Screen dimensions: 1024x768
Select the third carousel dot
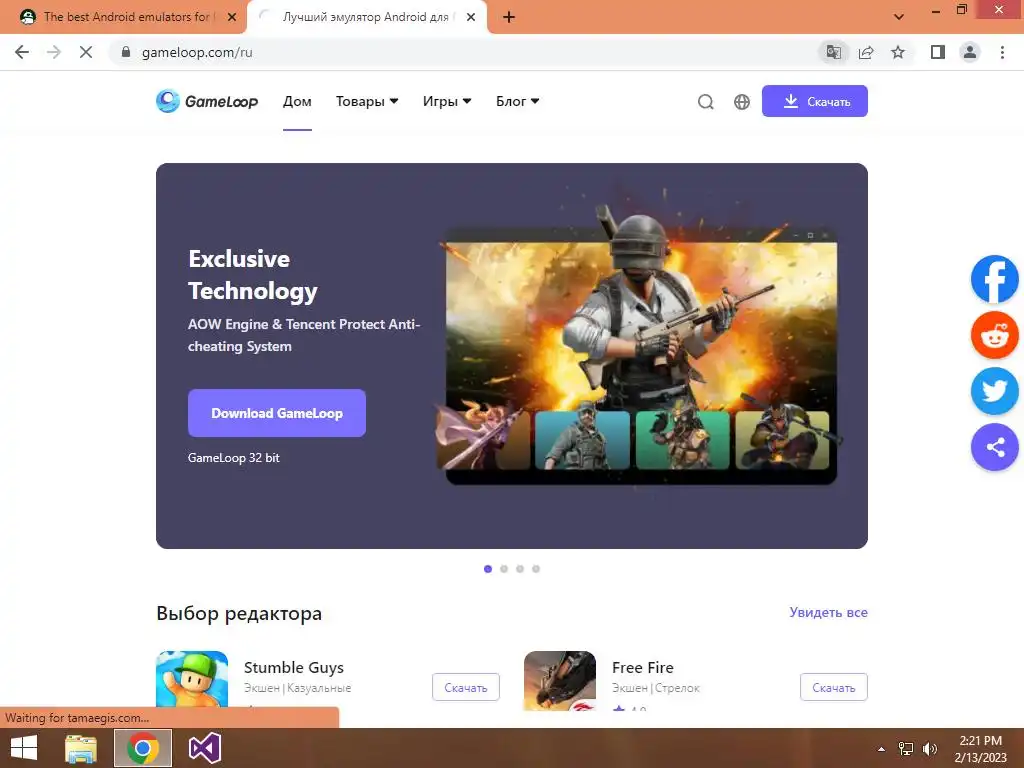tap(520, 569)
